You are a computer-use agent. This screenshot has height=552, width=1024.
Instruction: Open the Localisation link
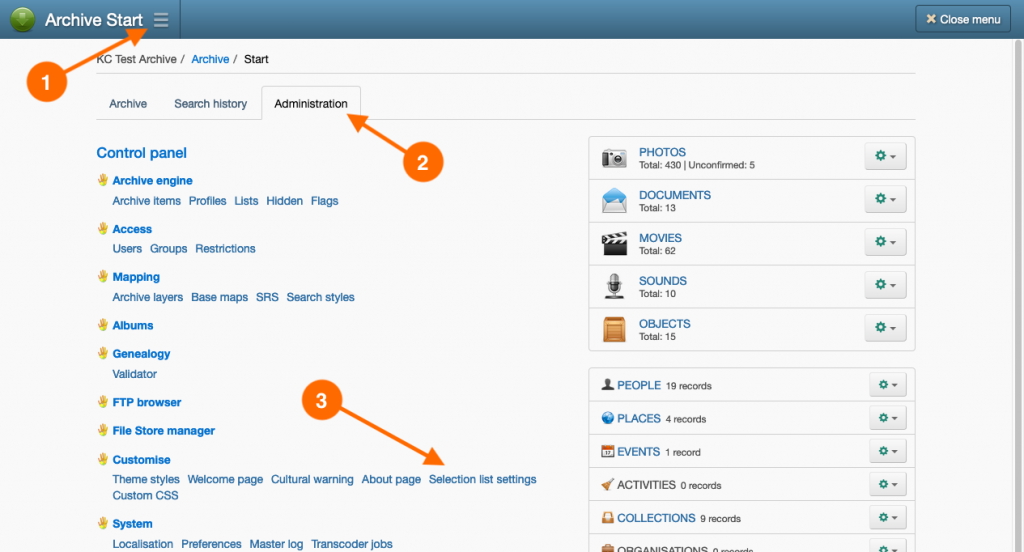142,544
